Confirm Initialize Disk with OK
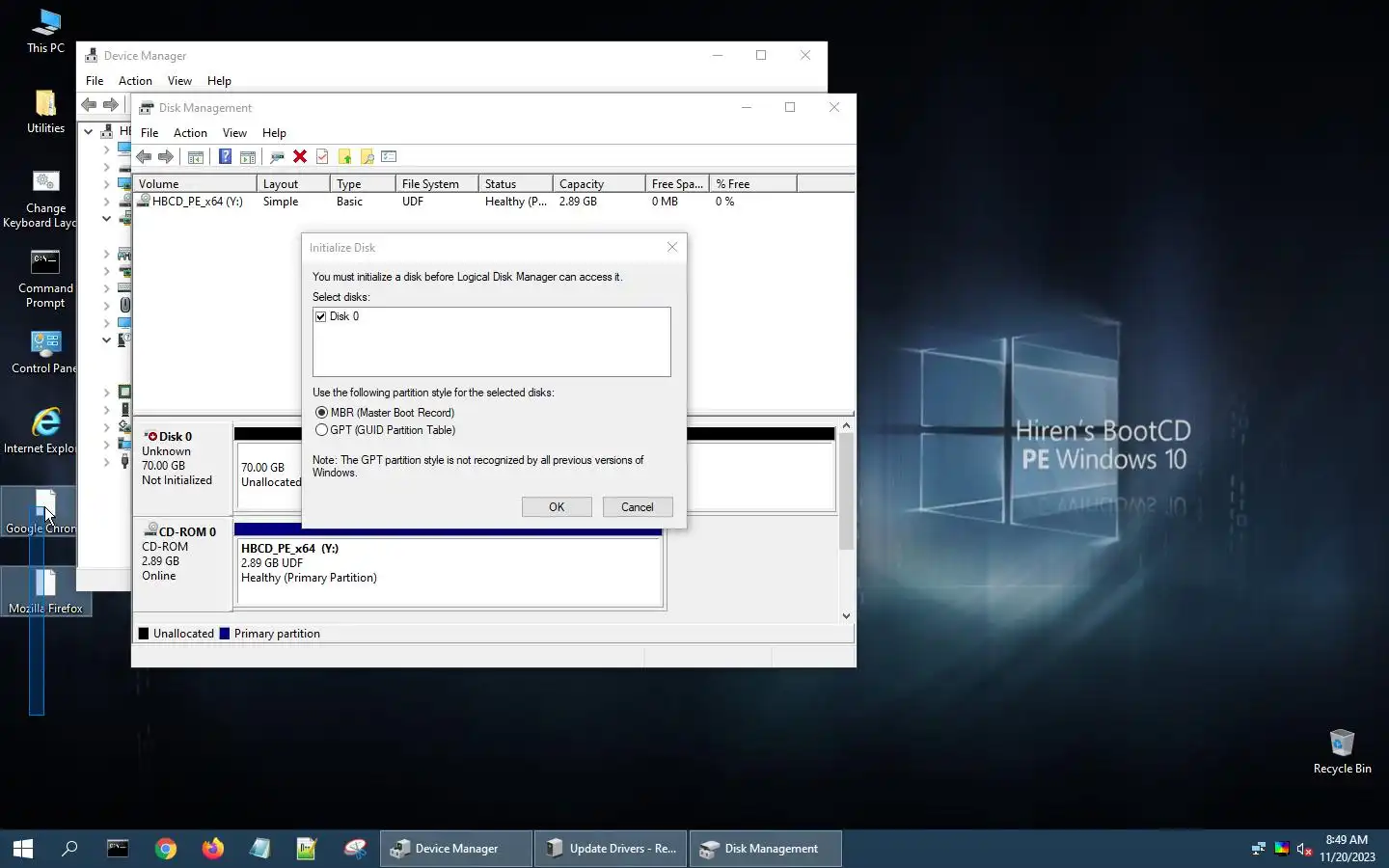 click(557, 507)
